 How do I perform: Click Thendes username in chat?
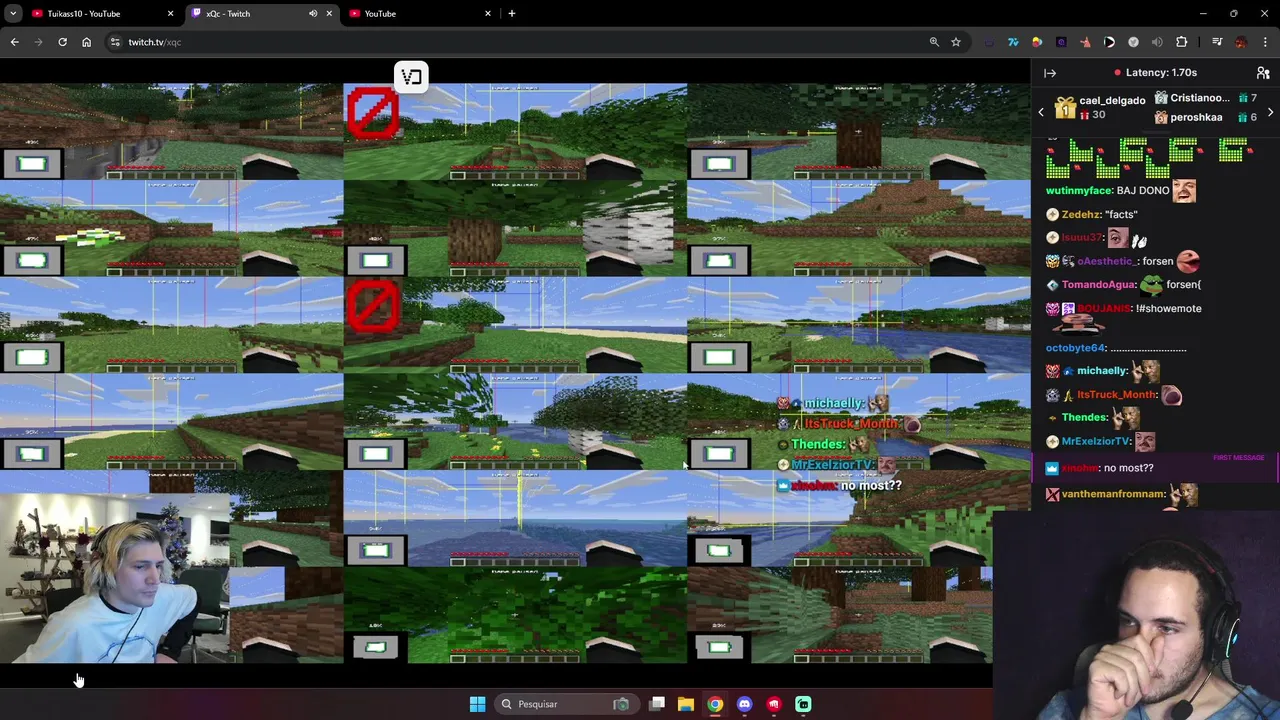(1084, 418)
